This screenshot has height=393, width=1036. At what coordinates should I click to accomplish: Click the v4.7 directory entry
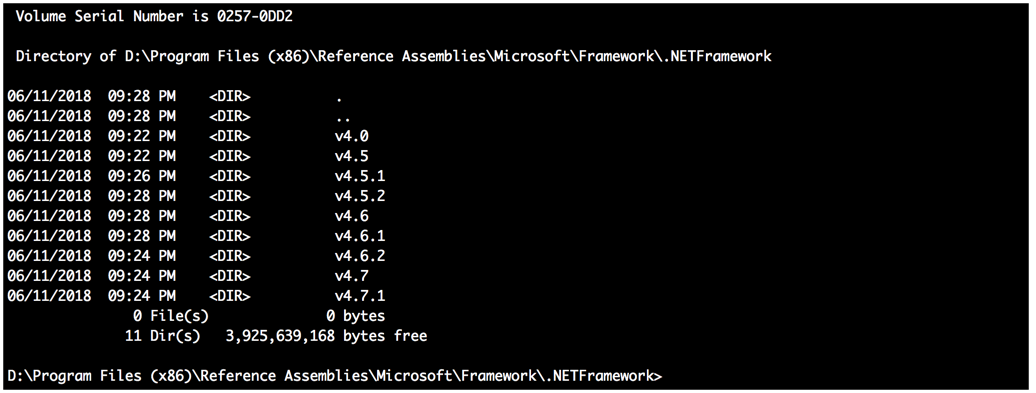click(x=352, y=275)
